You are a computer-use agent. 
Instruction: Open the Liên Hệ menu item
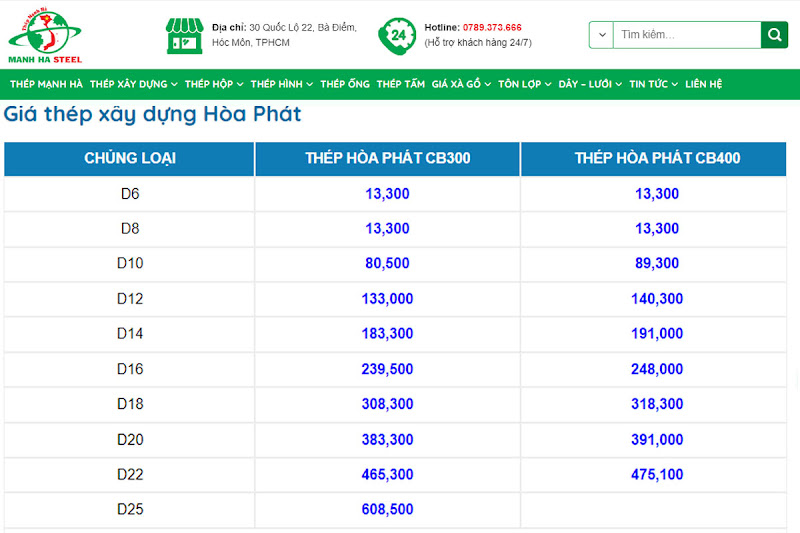pos(703,84)
